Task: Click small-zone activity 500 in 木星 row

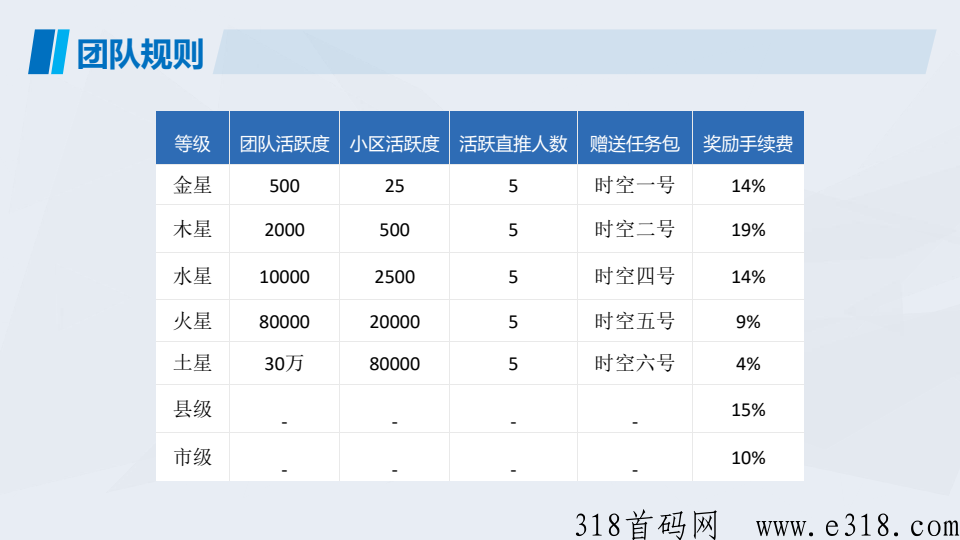Action: pyautogui.click(x=394, y=230)
